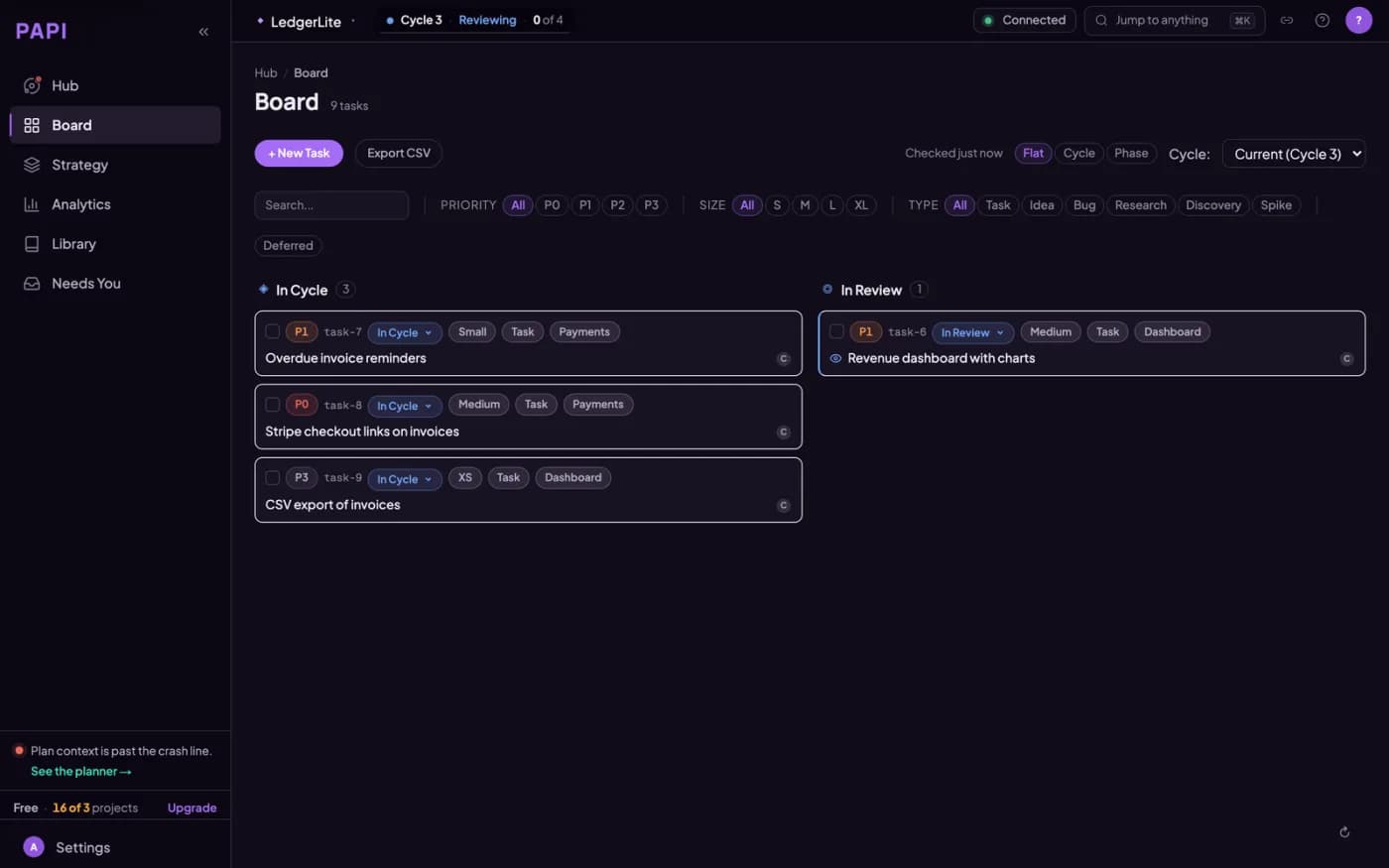1389x868 pixels.
Task: Switch to the Cycle view tab
Action: click(x=1078, y=153)
